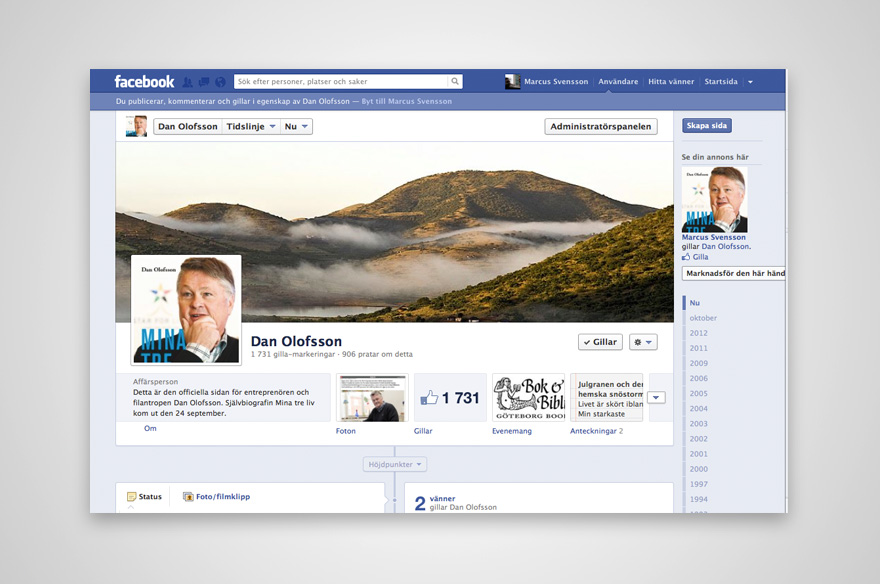Select the Status tab

pos(145,496)
